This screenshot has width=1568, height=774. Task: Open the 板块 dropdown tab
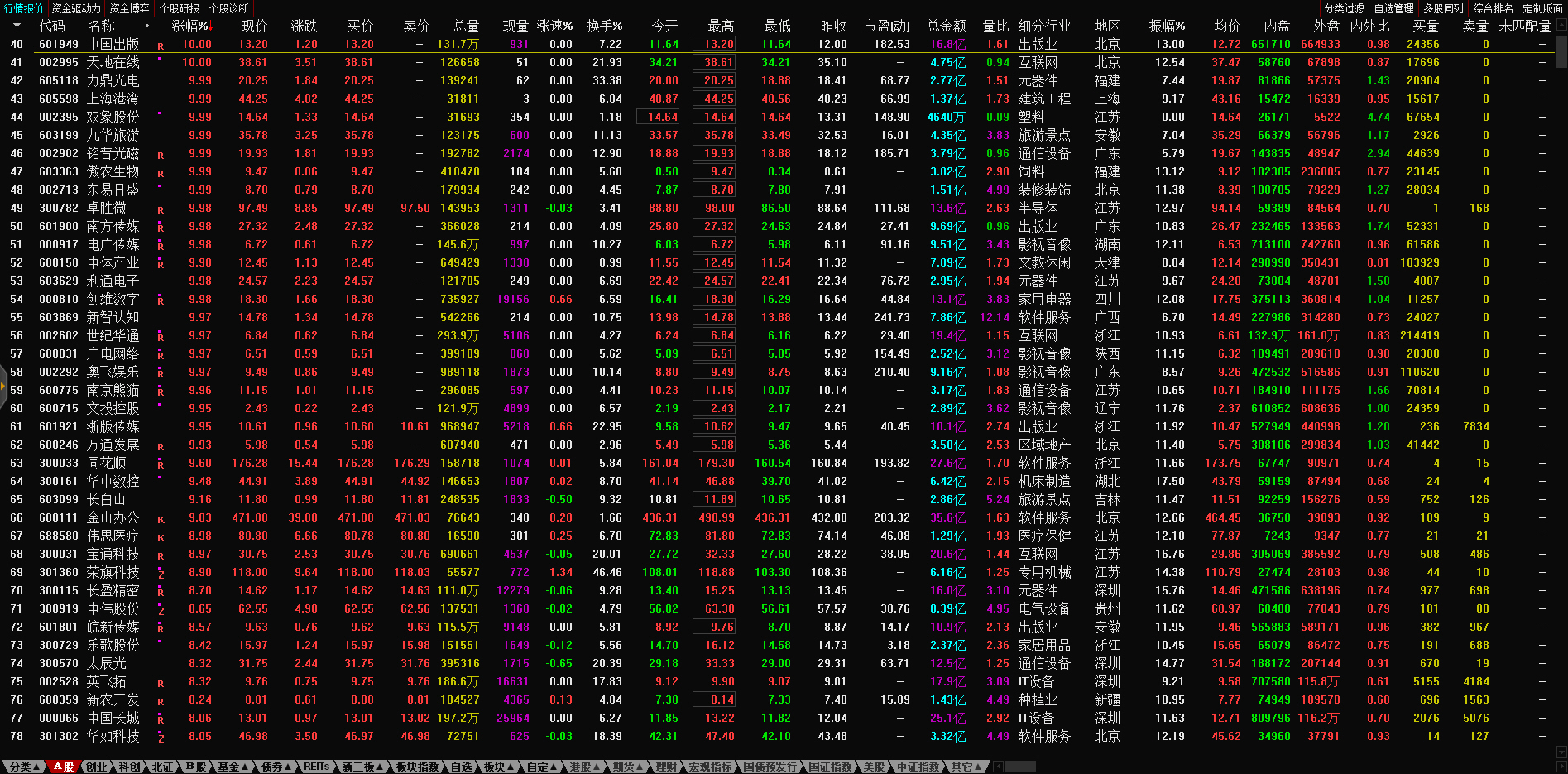tap(498, 767)
